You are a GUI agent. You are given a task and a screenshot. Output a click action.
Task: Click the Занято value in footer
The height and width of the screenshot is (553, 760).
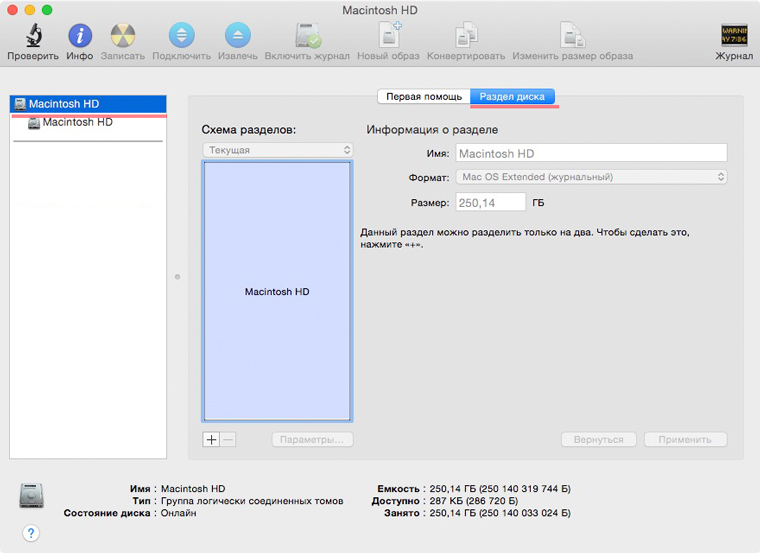tap(500, 513)
